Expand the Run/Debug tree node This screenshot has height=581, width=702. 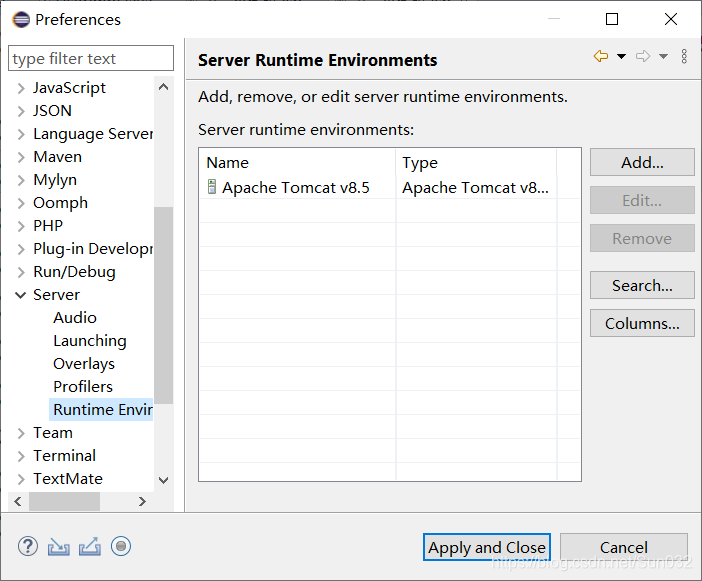[21, 272]
